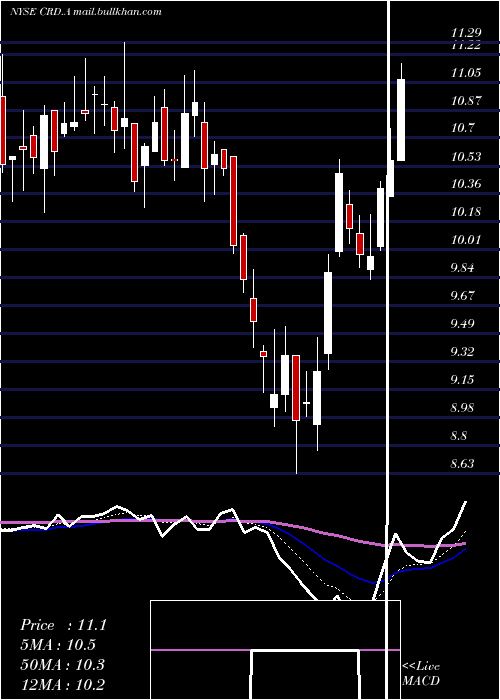Click the 50MA : 10.3 readout
Screen dimensions: 500x700
(x=62, y=665)
